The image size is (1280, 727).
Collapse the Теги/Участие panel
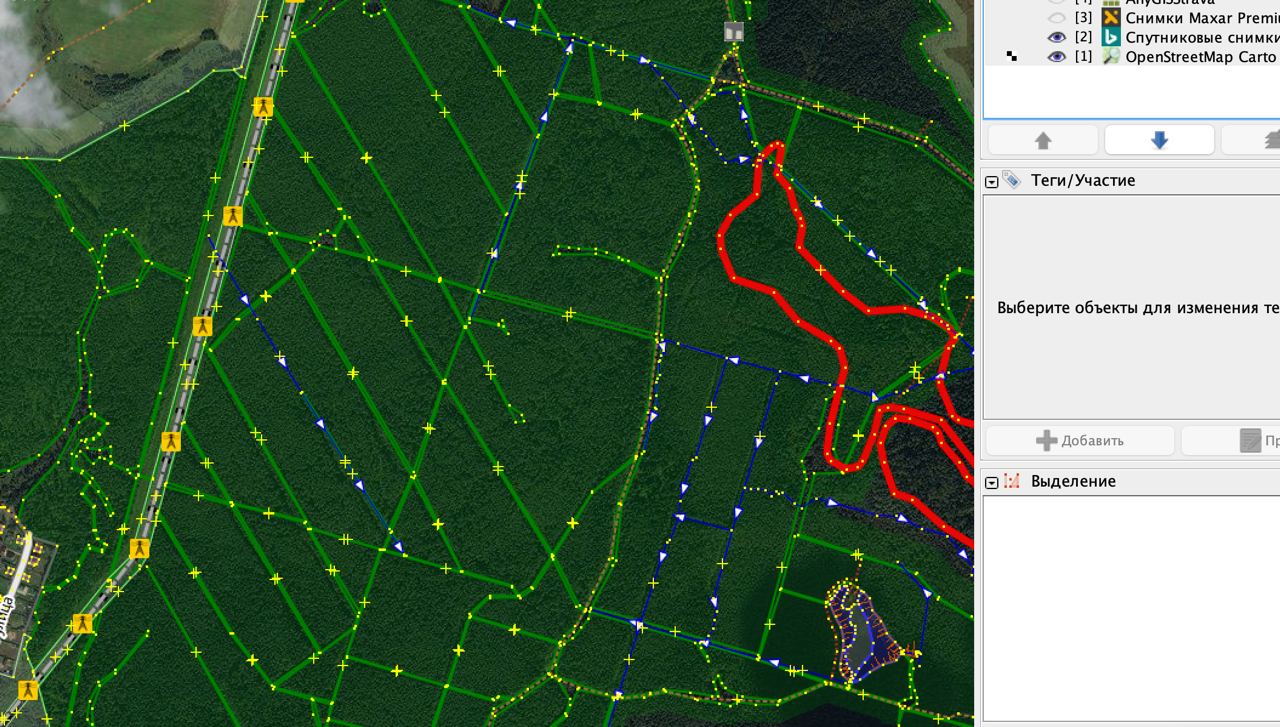[x=992, y=181]
